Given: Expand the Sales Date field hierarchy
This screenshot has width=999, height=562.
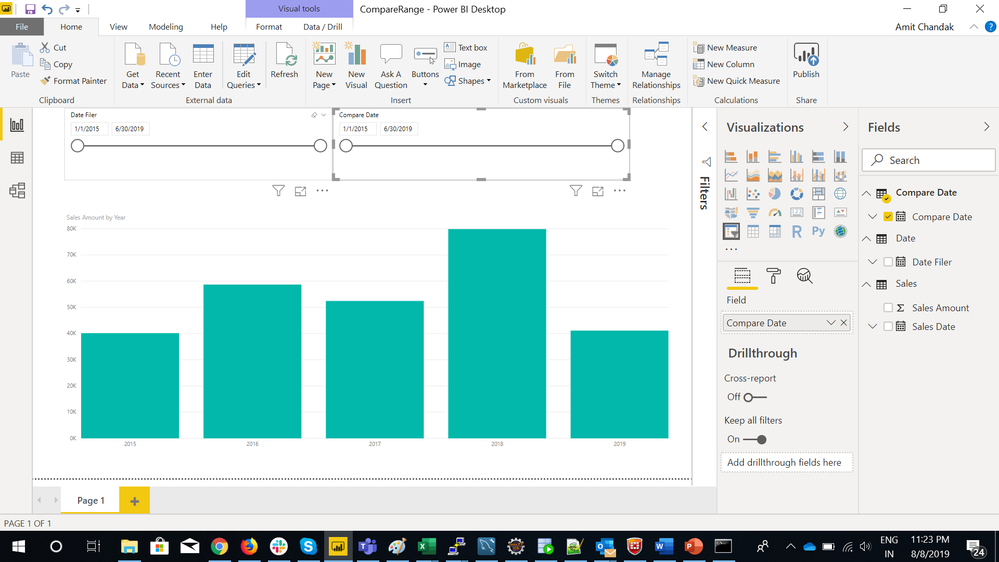Looking at the screenshot, I should [x=873, y=326].
